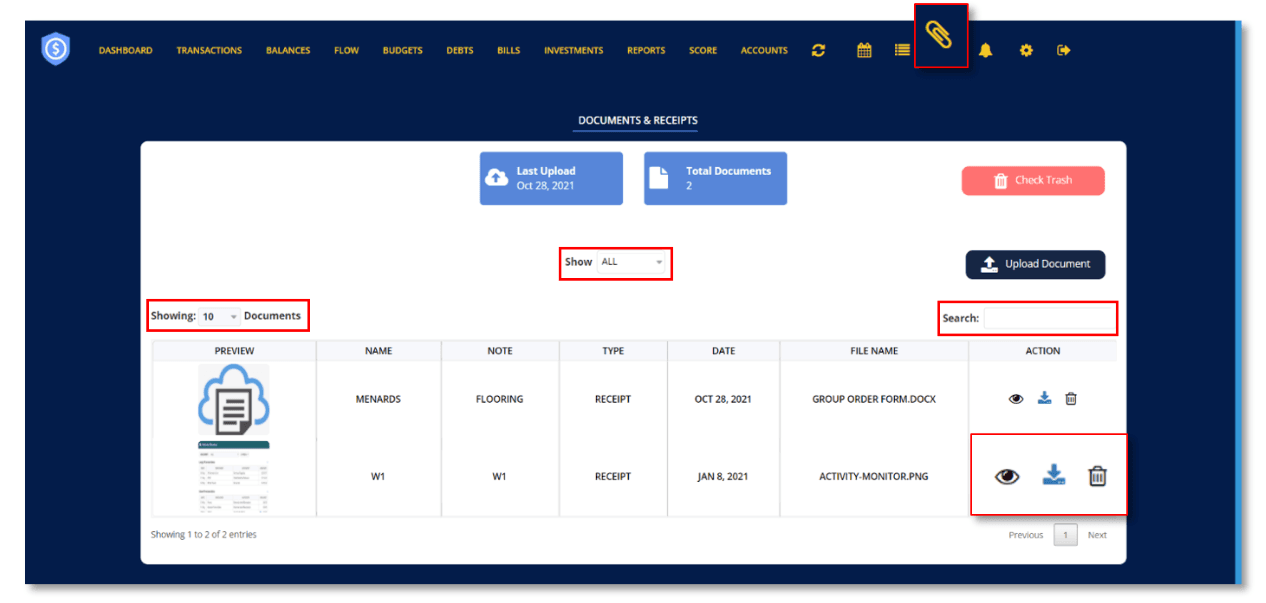Click the GROUP ORDER FORM.DOCX file name
The image size is (1266, 603).
point(874,399)
